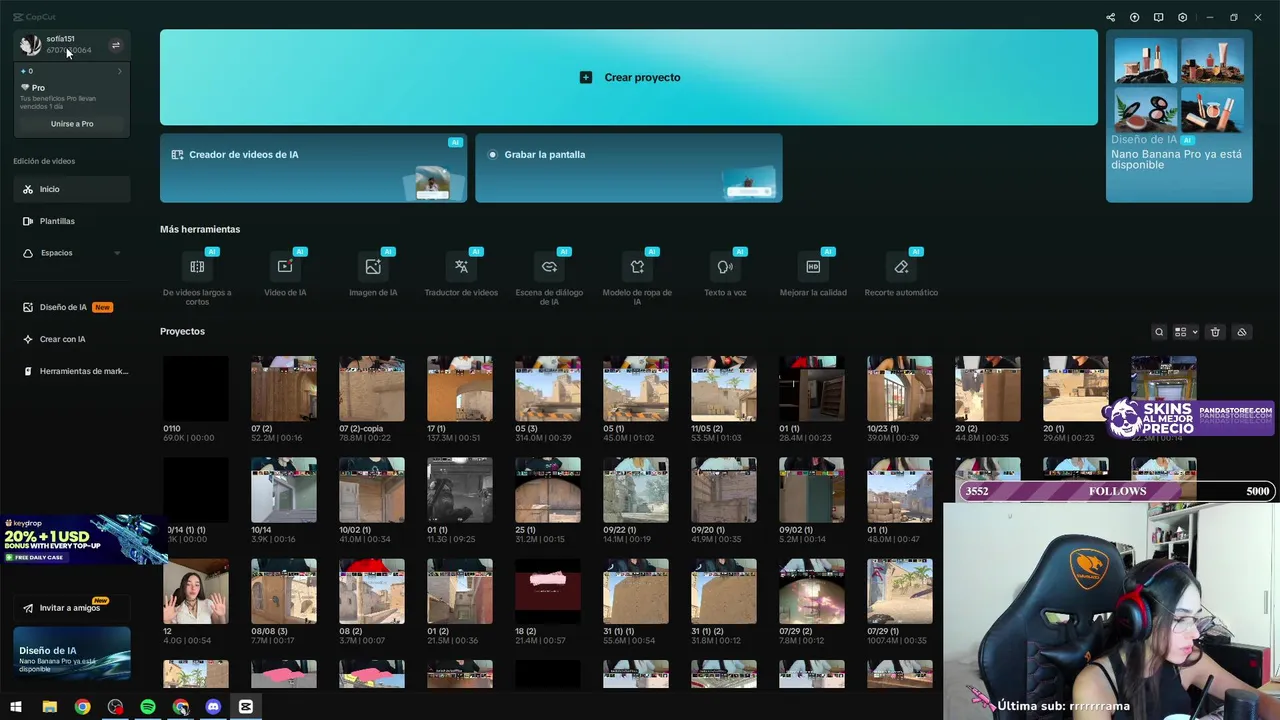Open File Explorer from taskbar
1280x720 pixels.
(x=49, y=707)
